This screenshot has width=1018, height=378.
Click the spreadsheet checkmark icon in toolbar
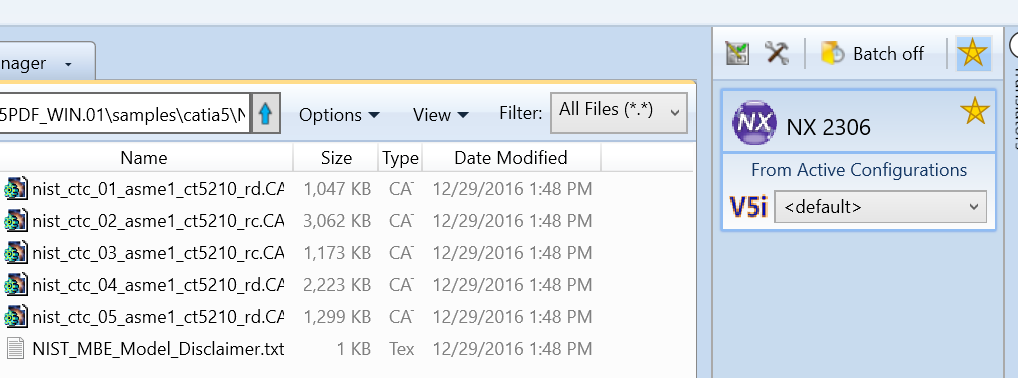737,53
